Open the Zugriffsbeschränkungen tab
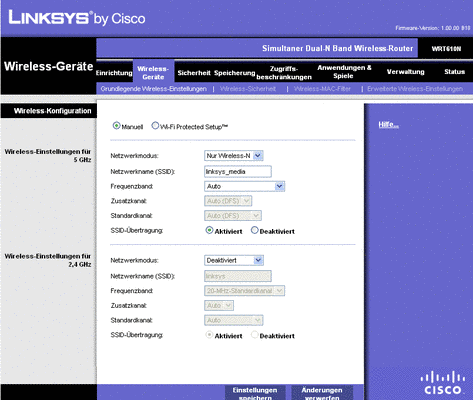The image size is (473, 400). pos(284,73)
